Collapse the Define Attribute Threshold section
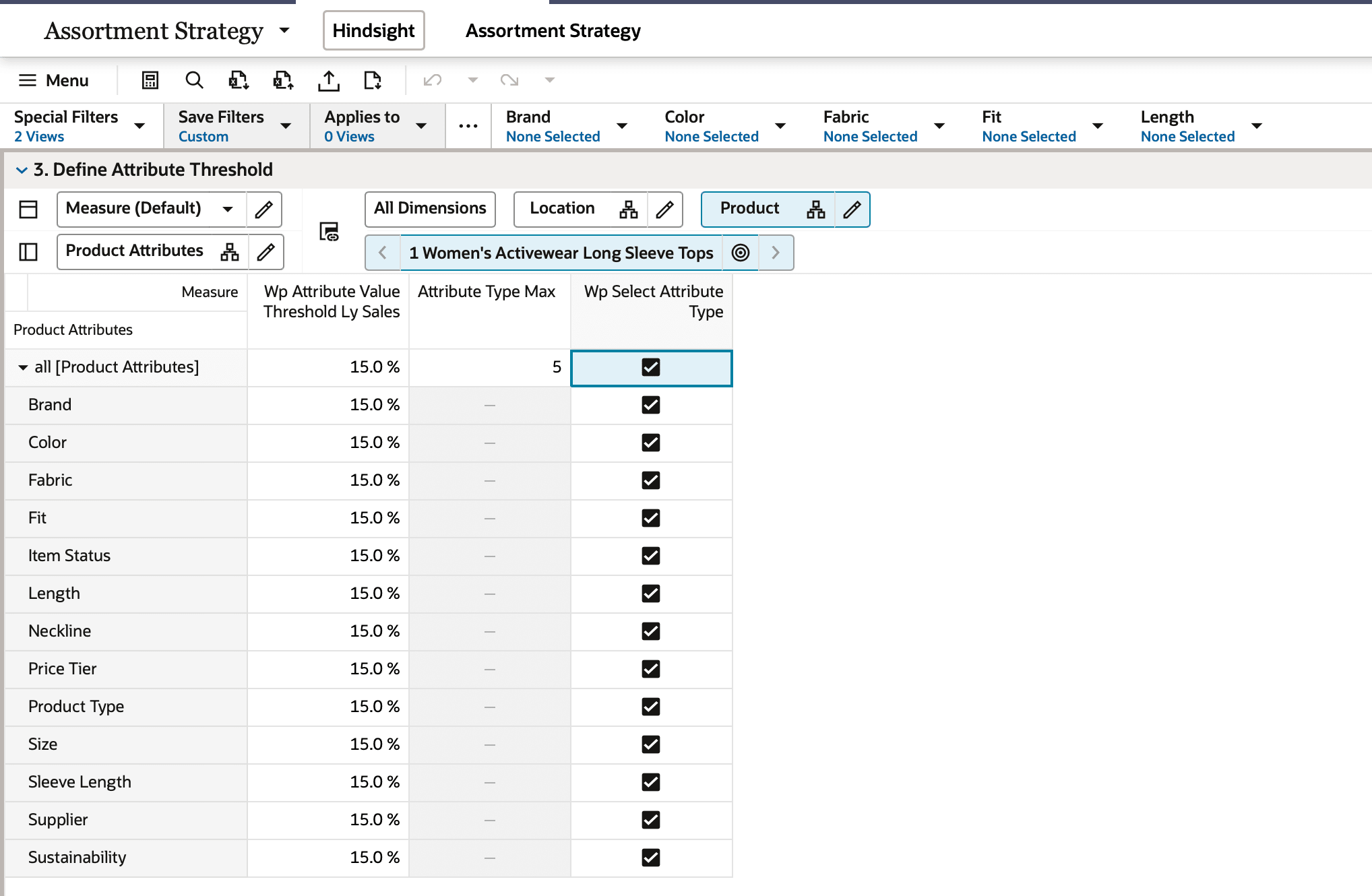Viewport: 1372px width, 896px height. 22,170
